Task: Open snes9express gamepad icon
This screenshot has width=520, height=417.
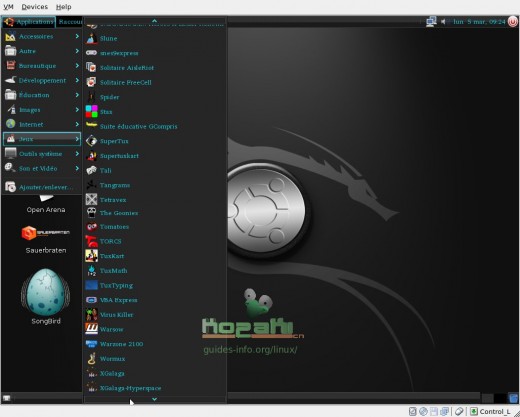Action: tap(91, 53)
